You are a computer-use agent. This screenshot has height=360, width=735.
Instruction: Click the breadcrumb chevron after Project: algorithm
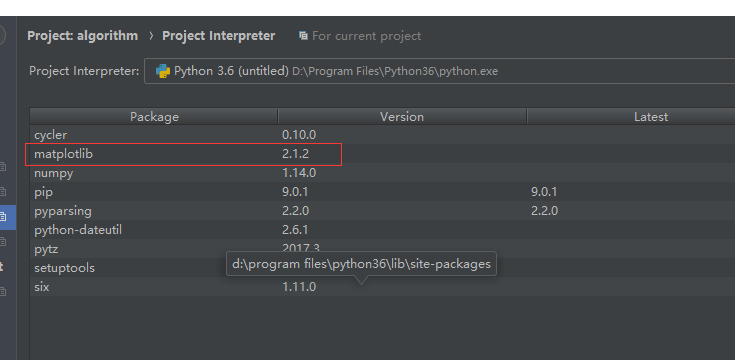151,36
